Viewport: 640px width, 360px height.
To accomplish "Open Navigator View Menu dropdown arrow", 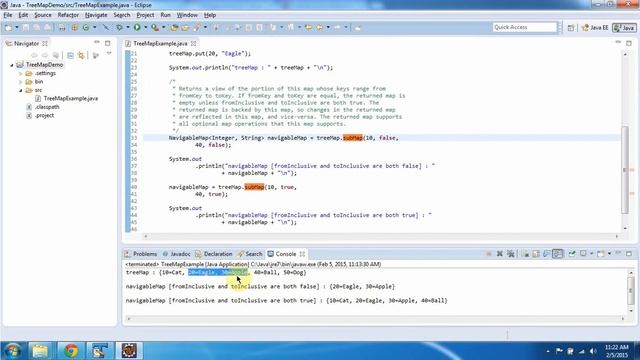I will tap(109, 54).
